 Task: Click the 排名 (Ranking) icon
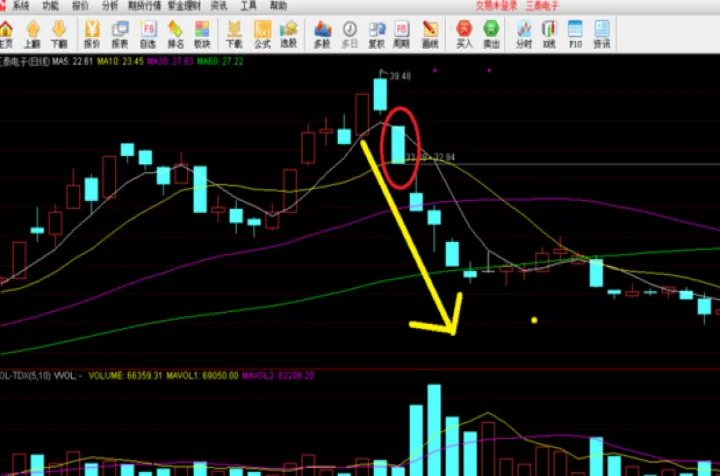coord(175,33)
